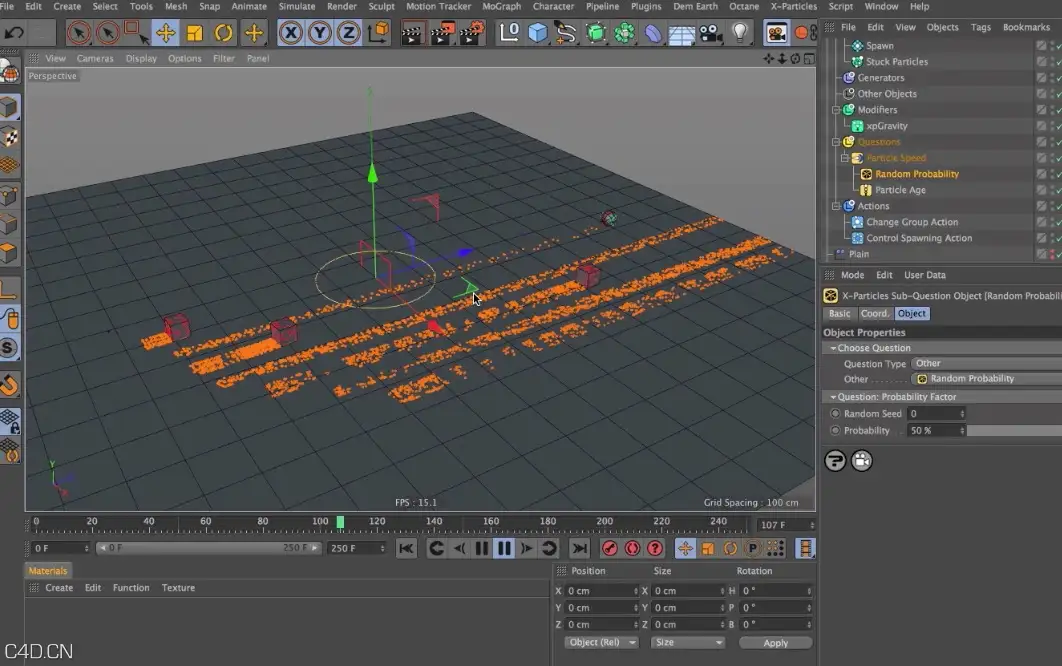Screen dimensions: 1062x666
Task: Open Object Manager Tags menu
Action: coord(980,27)
